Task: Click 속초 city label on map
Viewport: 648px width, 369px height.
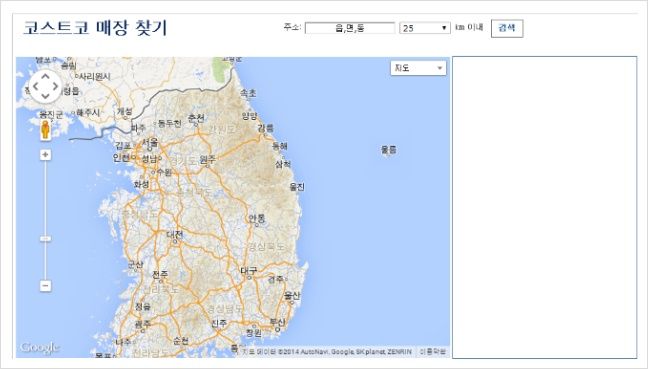Action: pos(248,93)
